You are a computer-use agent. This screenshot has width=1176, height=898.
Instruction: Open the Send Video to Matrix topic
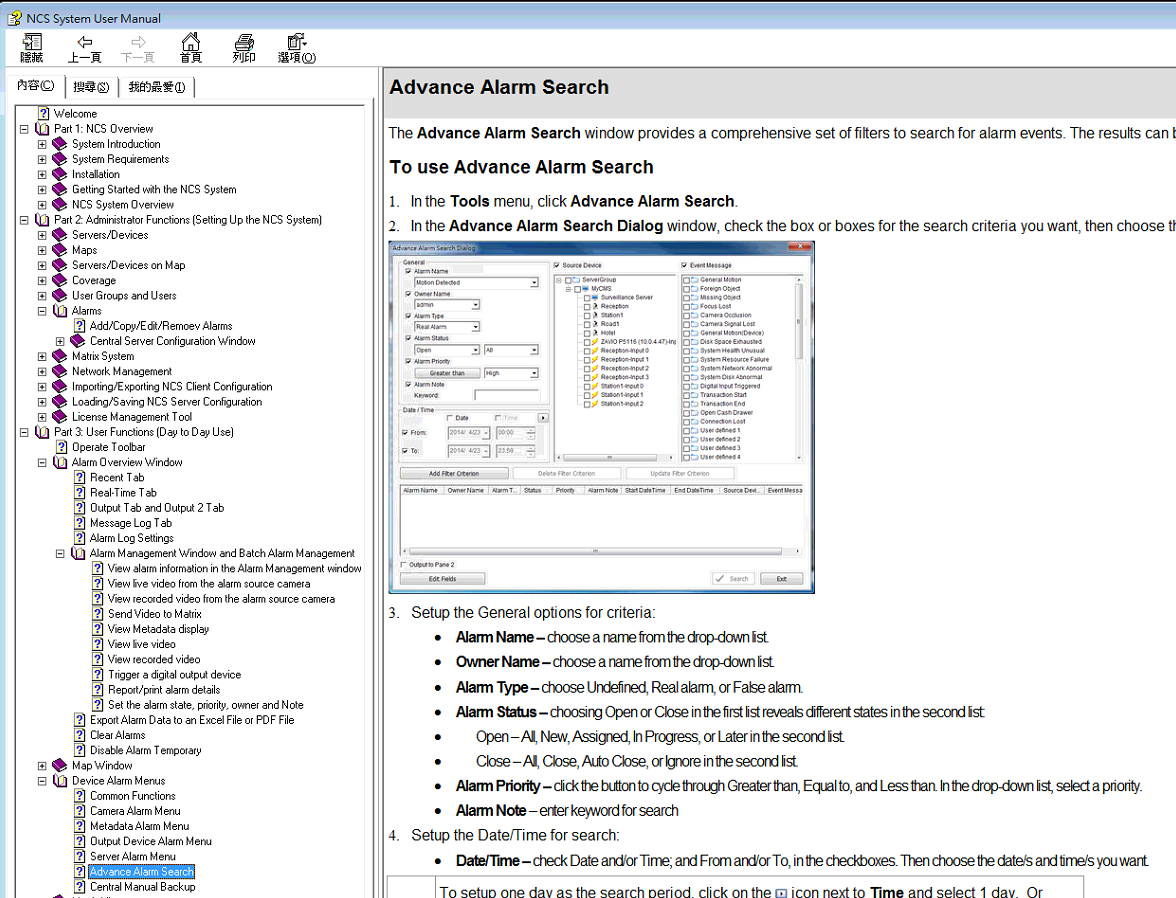click(x=154, y=614)
